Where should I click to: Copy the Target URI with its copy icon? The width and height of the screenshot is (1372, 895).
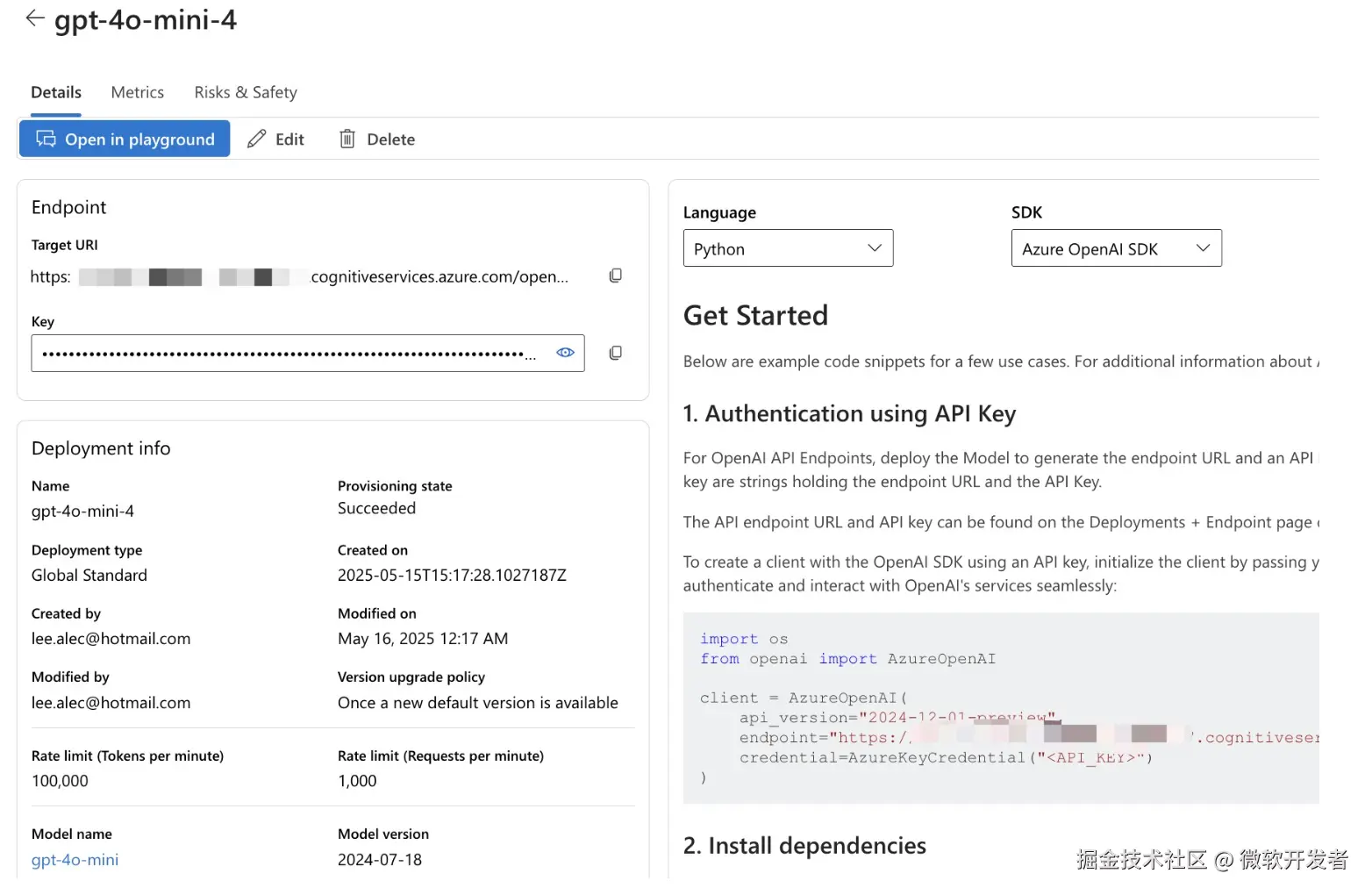[616, 276]
